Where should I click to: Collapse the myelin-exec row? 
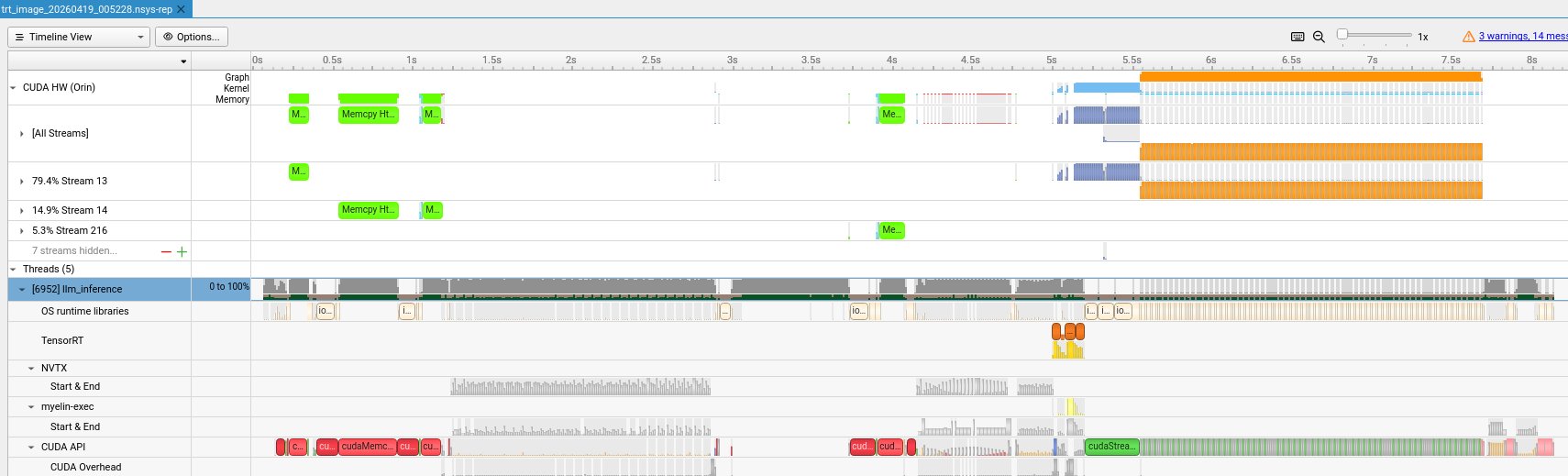click(31, 407)
